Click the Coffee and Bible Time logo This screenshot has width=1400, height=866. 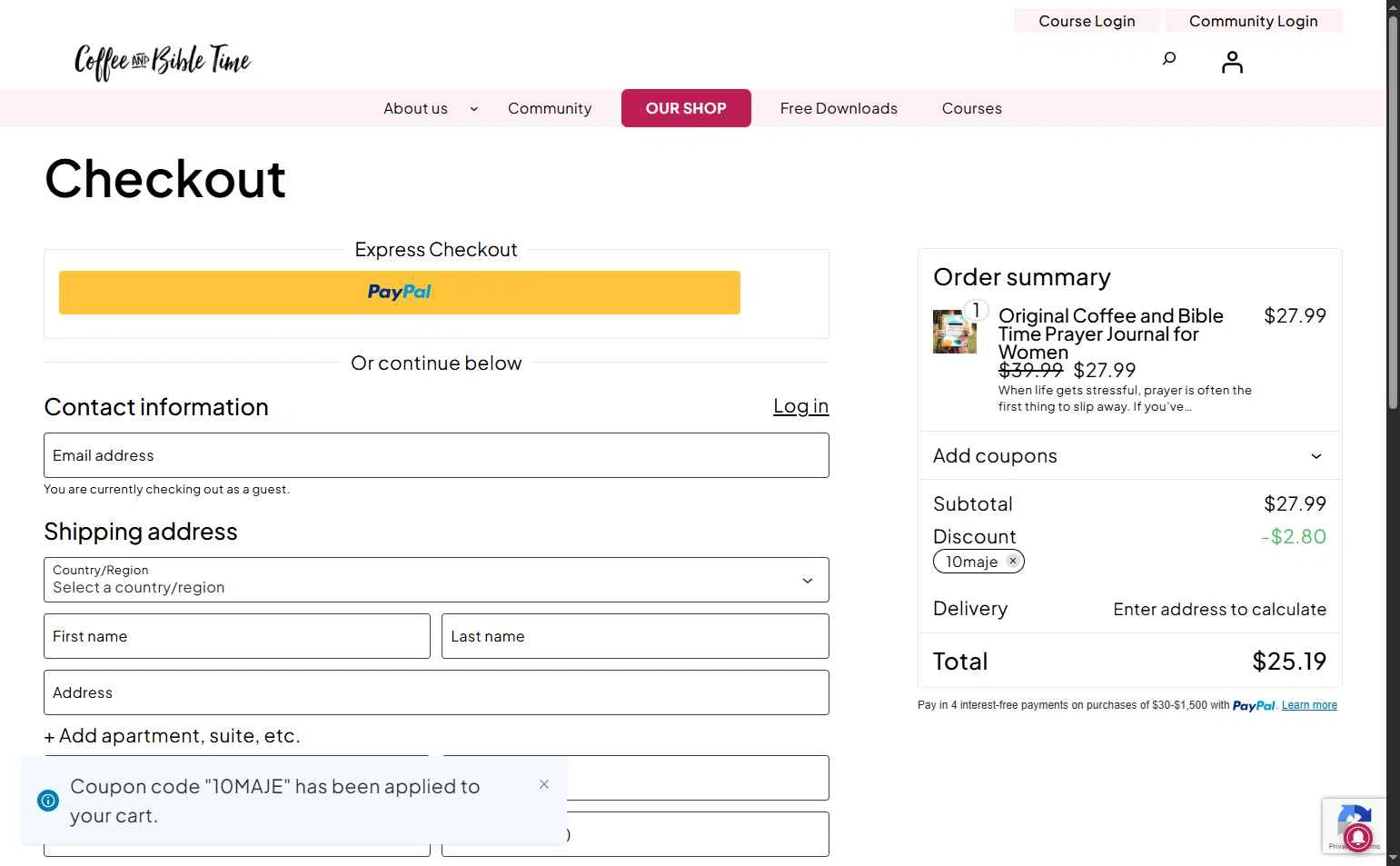(x=162, y=62)
